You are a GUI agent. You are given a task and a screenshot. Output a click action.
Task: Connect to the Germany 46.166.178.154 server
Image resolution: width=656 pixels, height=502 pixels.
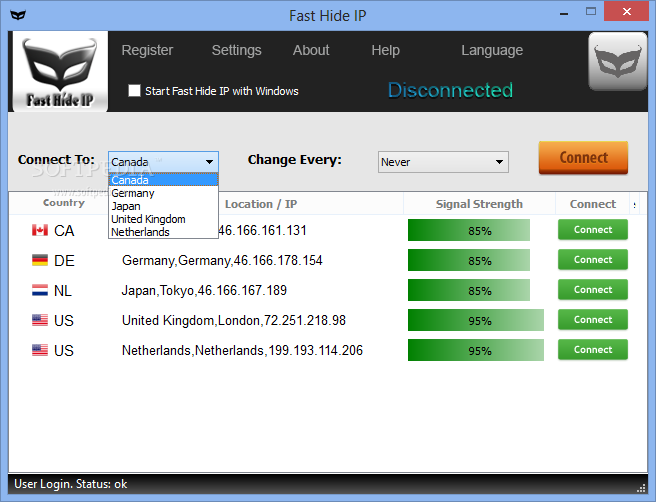pos(593,260)
